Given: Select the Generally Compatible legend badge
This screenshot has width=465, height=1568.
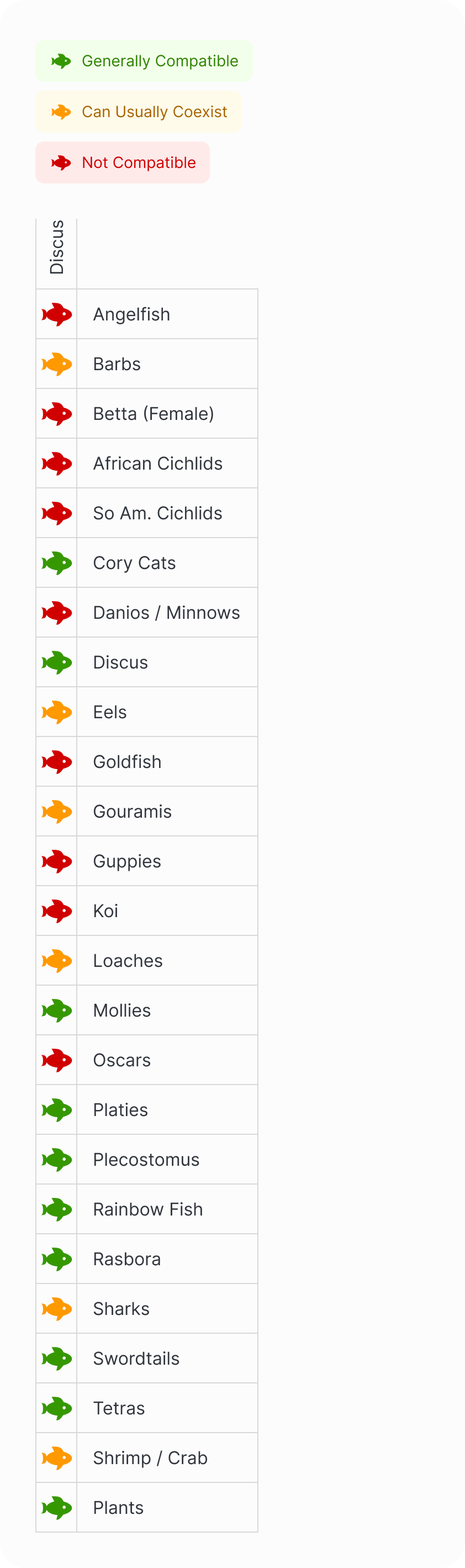Looking at the screenshot, I should coord(144,61).
